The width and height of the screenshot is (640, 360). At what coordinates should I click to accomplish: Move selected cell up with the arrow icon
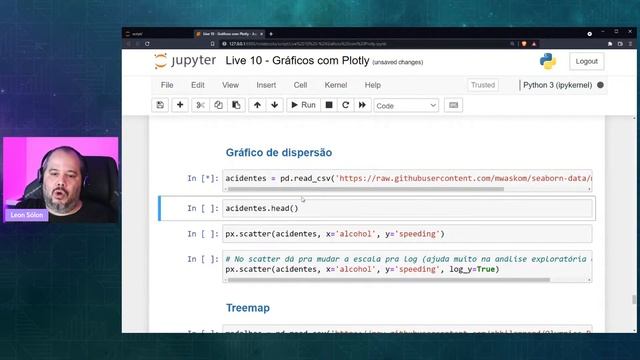[x=257, y=105]
